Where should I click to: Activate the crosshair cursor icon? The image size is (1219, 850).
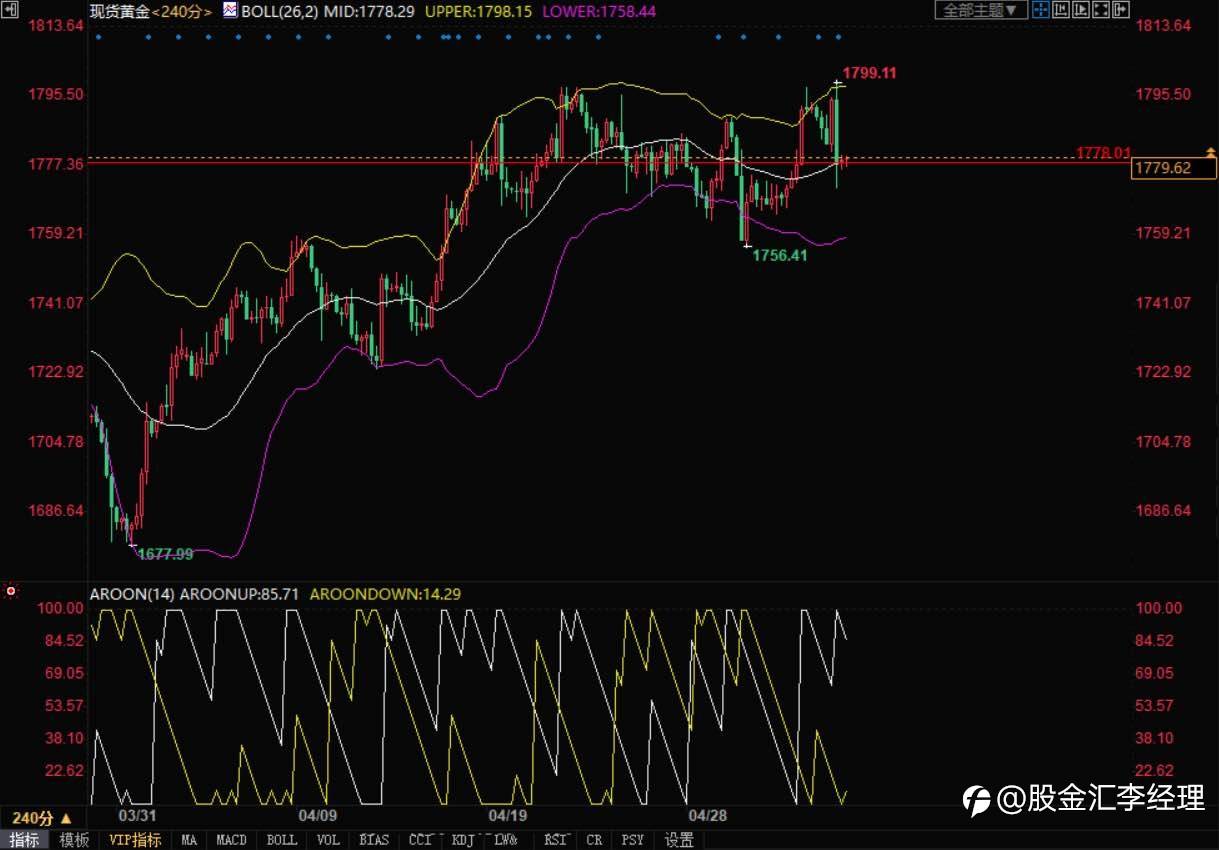tap(1040, 10)
